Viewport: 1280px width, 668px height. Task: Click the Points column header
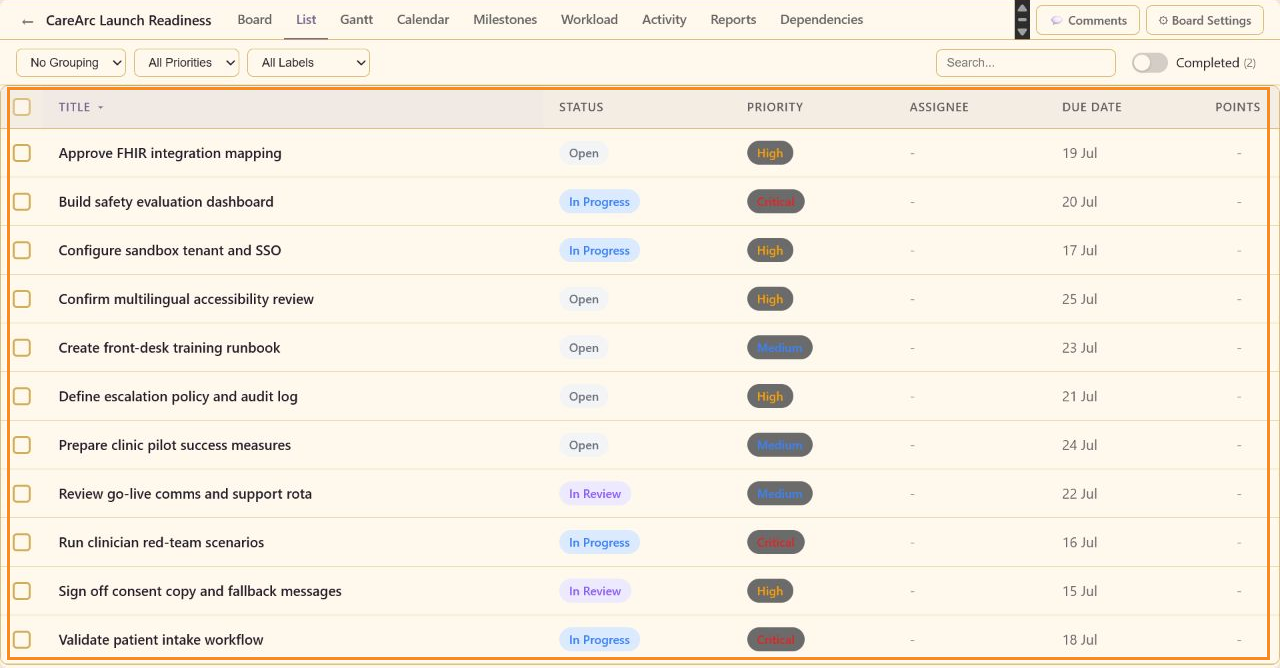coord(1238,107)
